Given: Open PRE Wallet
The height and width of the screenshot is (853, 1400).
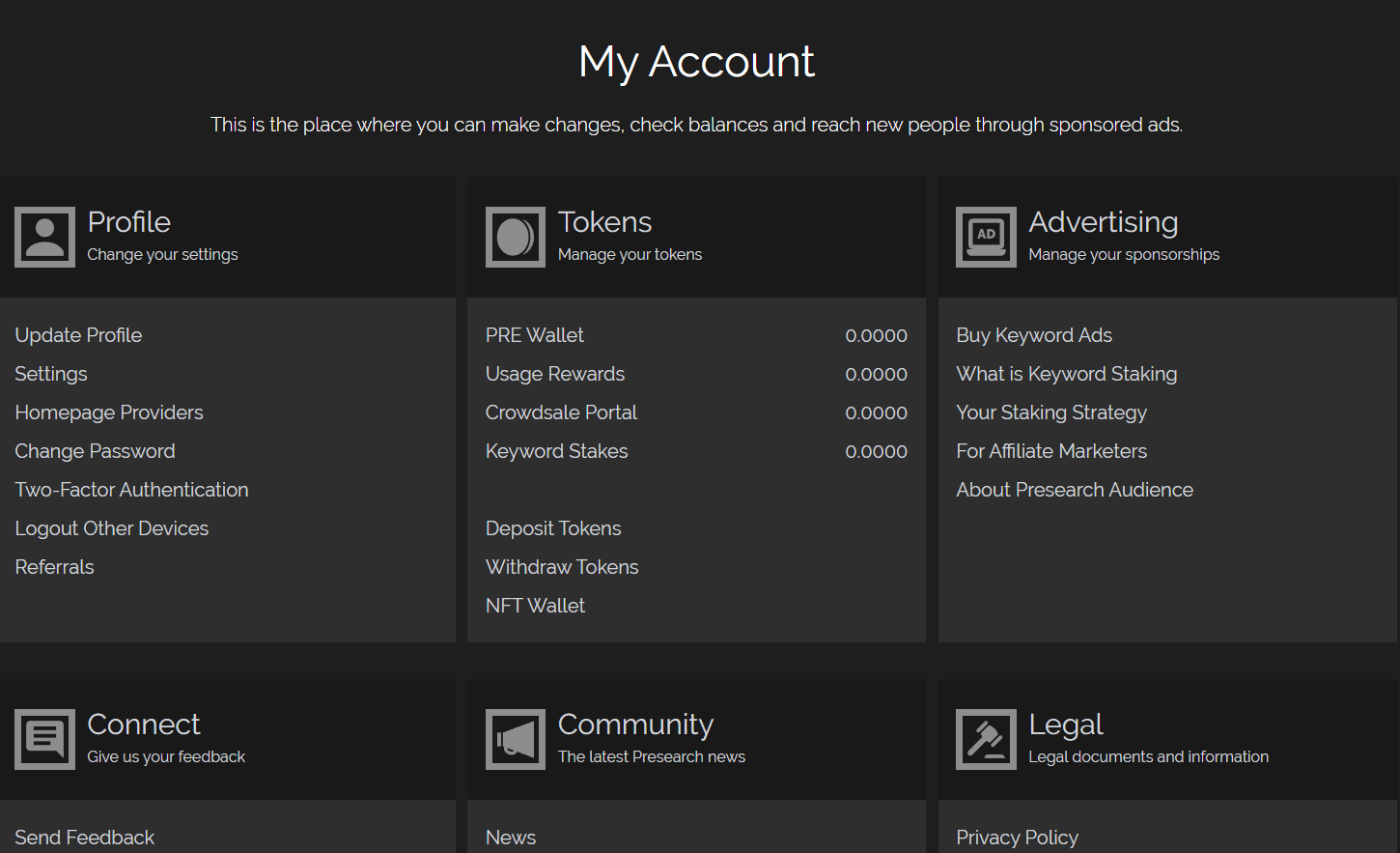Looking at the screenshot, I should (x=535, y=335).
